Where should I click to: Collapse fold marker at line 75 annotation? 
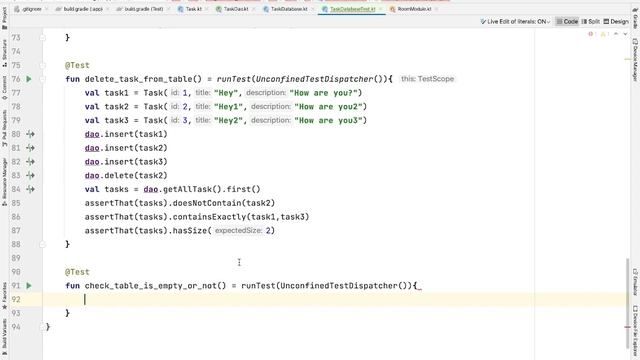tap(42, 65)
